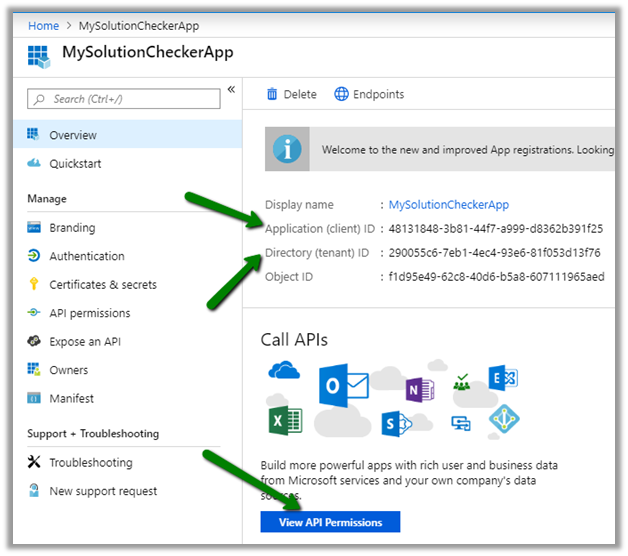Go to Authentication settings
The height and width of the screenshot is (556, 628).
pyautogui.click(x=87, y=256)
